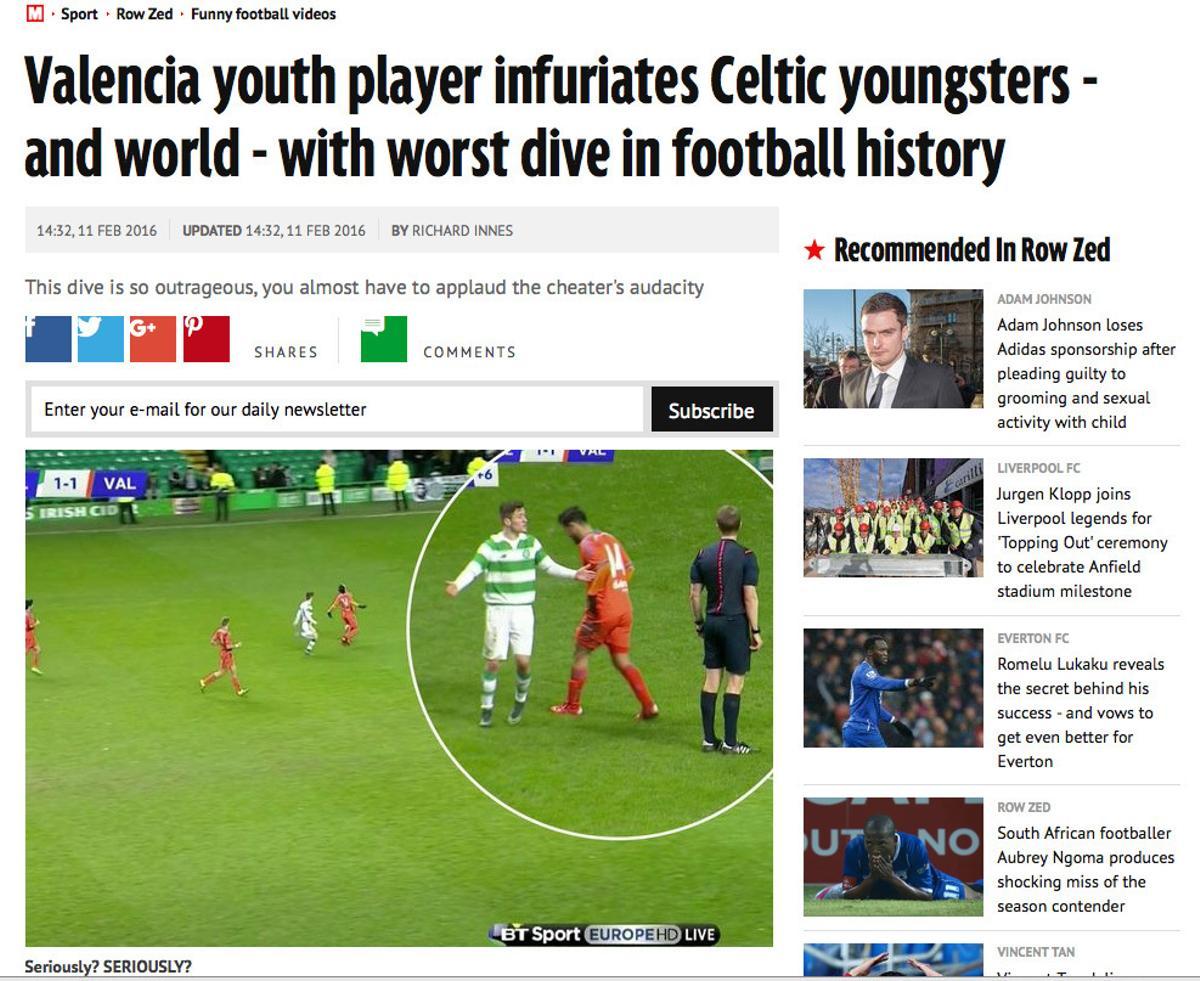The height and width of the screenshot is (981, 1200).
Task: Share article via Twitter icon
Action: coord(100,339)
